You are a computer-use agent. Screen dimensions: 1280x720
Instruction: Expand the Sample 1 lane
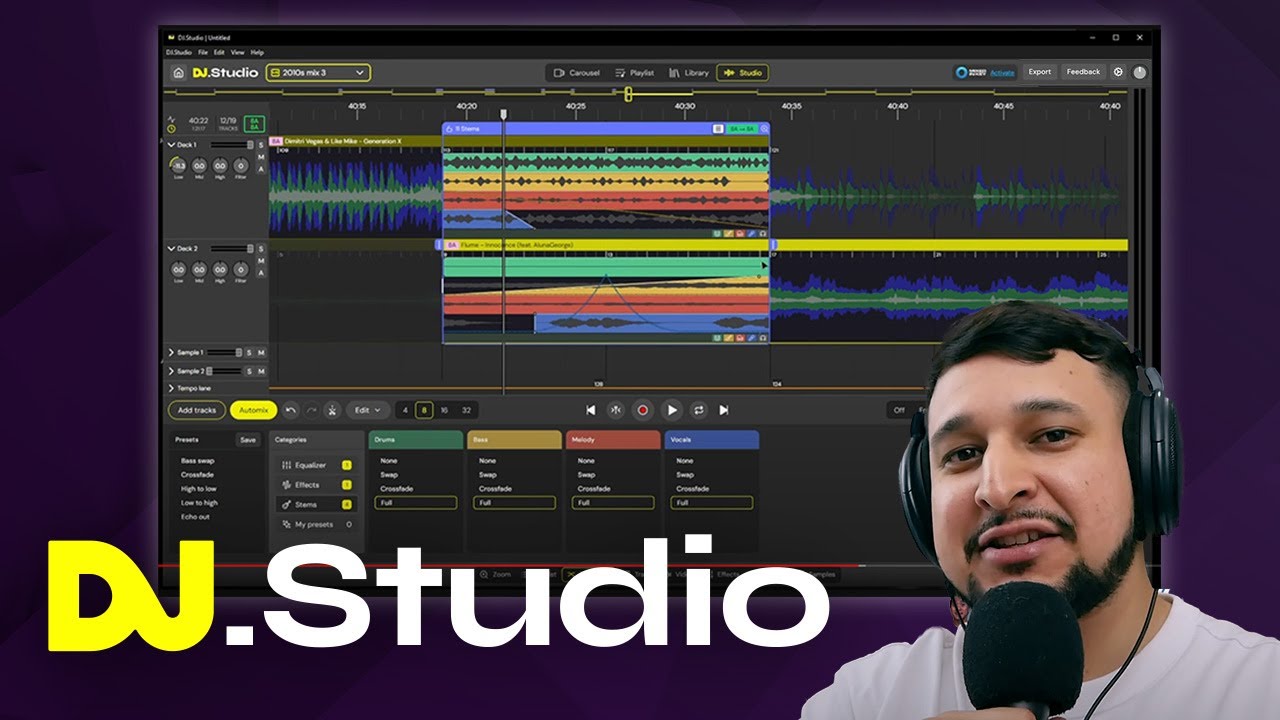click(171, 353)
